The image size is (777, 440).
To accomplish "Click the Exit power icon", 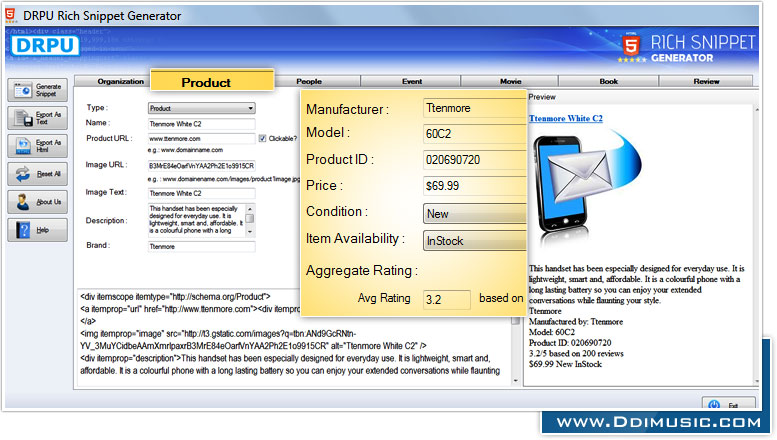I will click(714, 404).
